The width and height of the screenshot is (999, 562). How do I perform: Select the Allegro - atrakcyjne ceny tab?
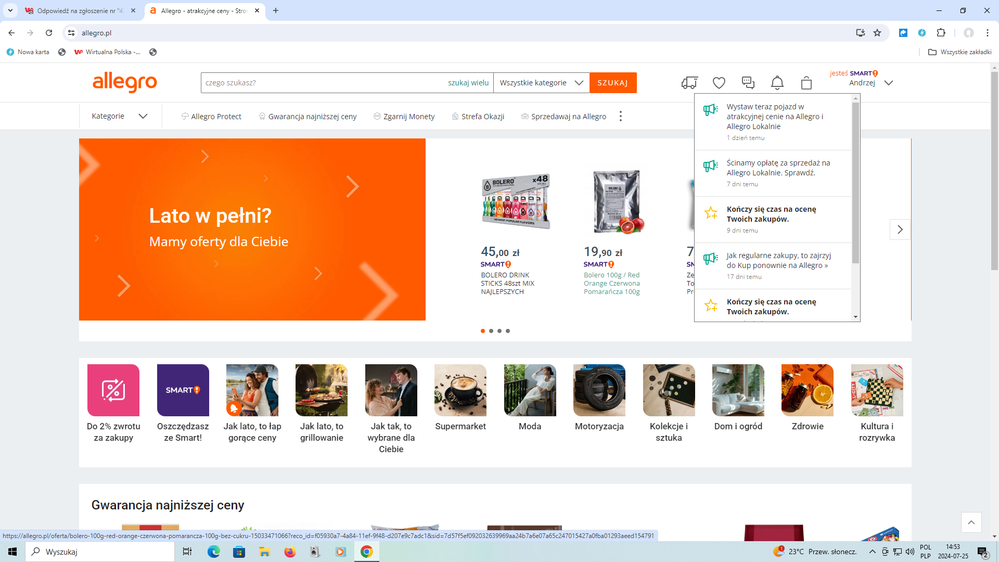click(205, 11)
